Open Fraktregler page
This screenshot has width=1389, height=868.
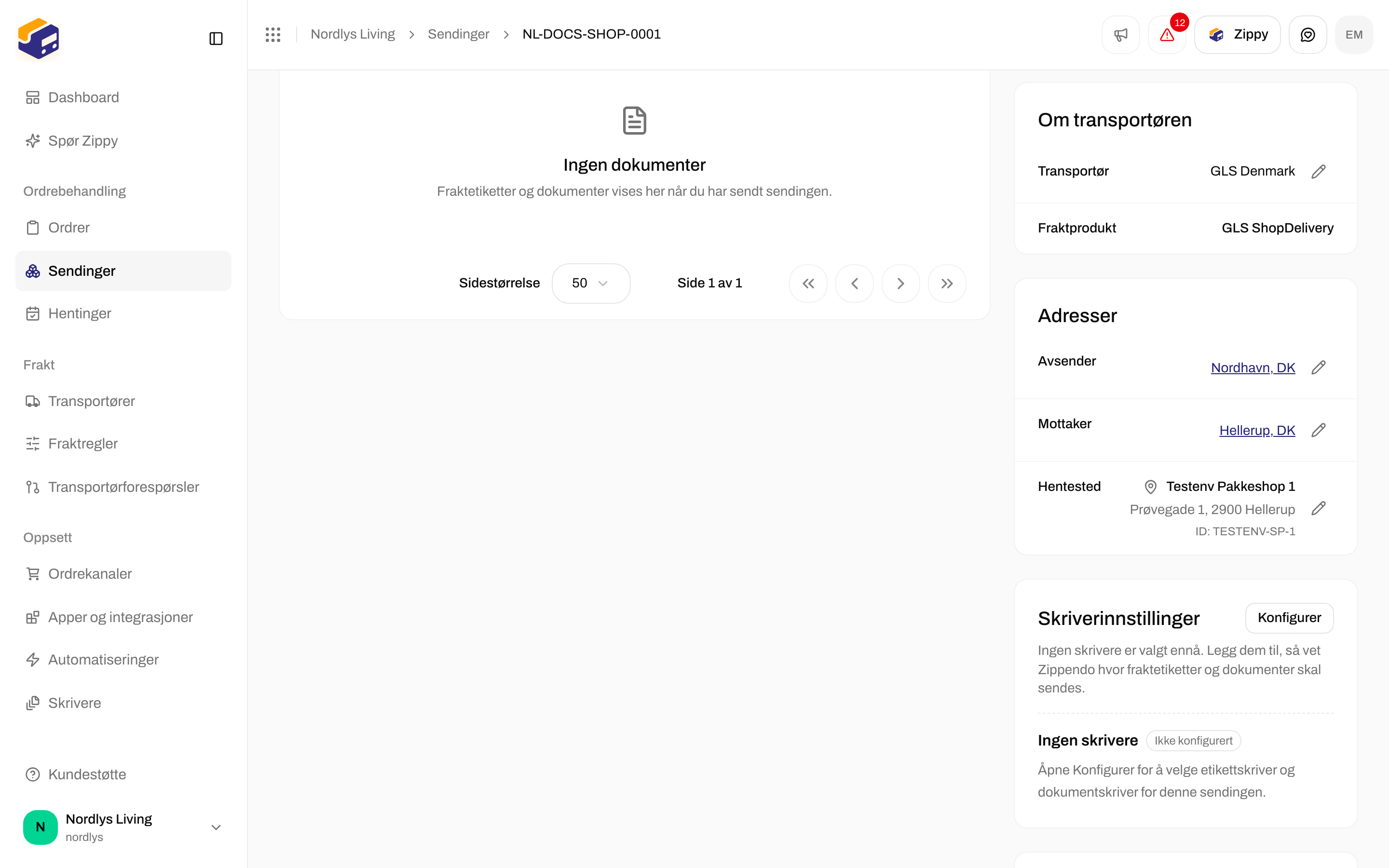click(123, 444)
